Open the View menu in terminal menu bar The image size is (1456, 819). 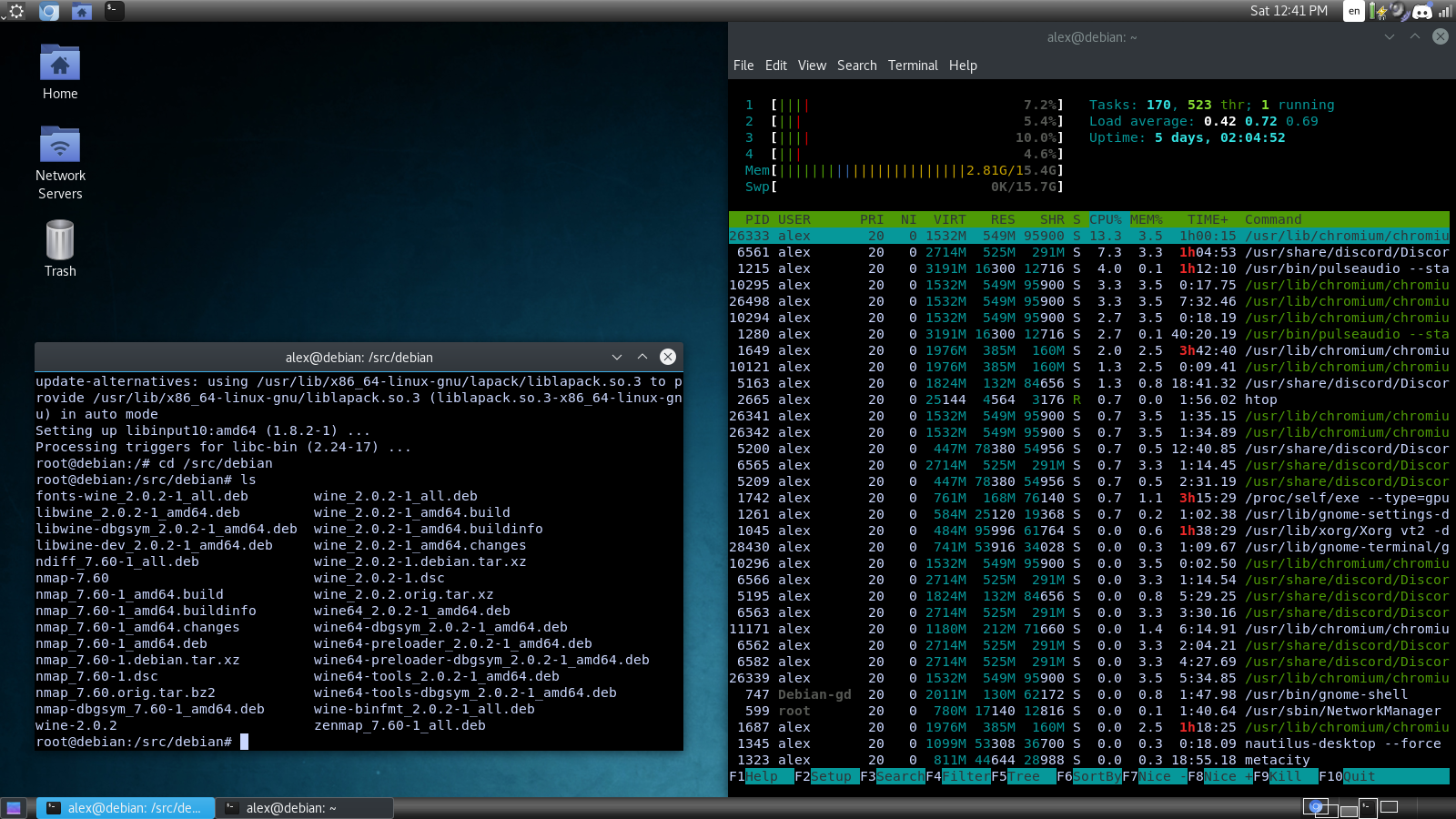click(x=812, y=66)
